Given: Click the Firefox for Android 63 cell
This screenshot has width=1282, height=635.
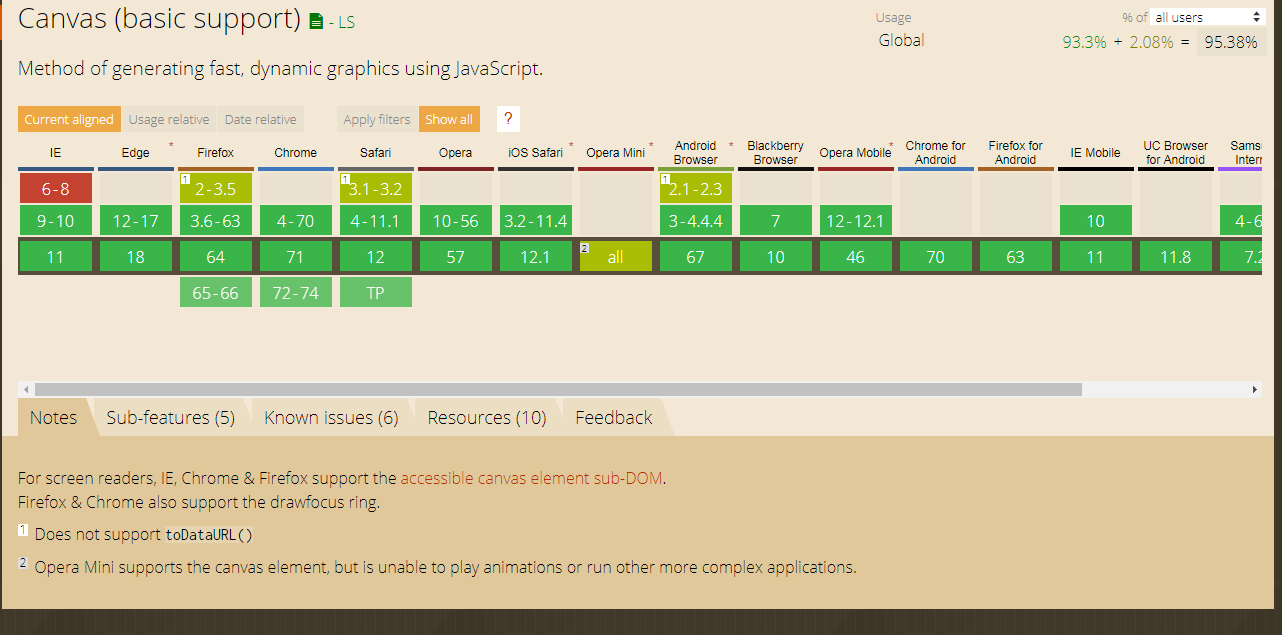Looking at the screenshot, I should pos(1015,257).
